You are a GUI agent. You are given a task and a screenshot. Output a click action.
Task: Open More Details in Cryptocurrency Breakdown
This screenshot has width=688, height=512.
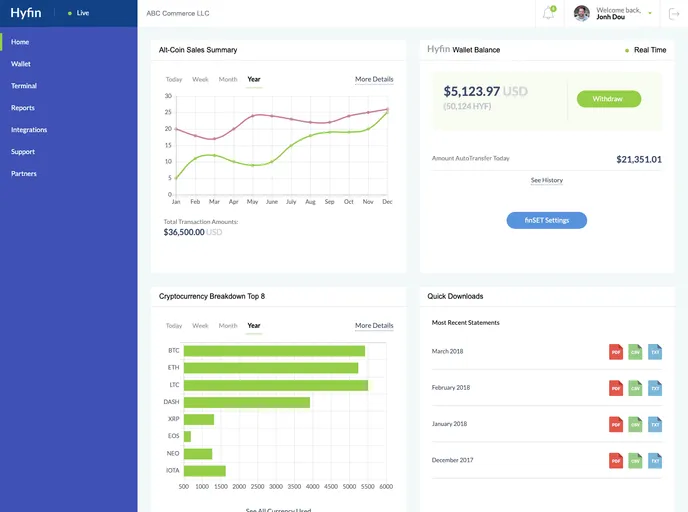point(374,326)
